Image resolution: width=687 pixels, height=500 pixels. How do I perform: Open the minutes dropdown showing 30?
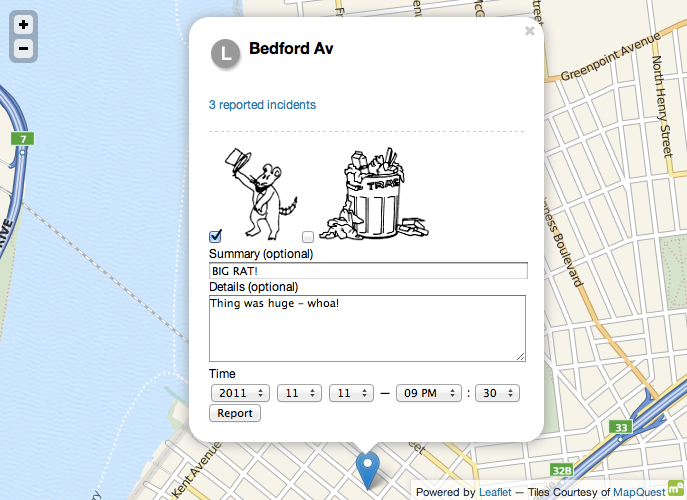497,393
